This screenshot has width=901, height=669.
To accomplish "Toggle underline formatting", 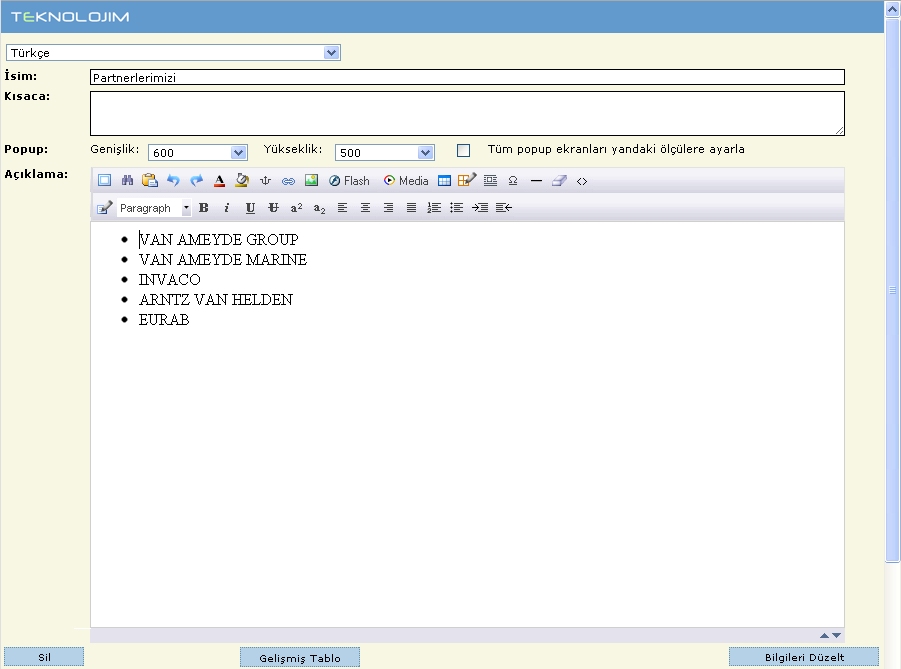I will tap(250, 207).
